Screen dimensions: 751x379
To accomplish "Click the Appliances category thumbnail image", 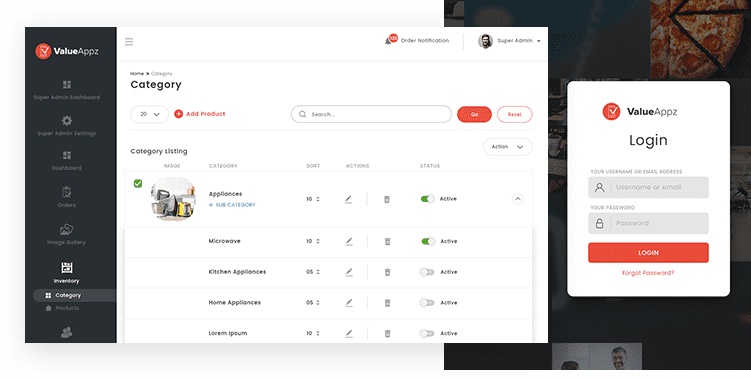I will click(173, 199).
